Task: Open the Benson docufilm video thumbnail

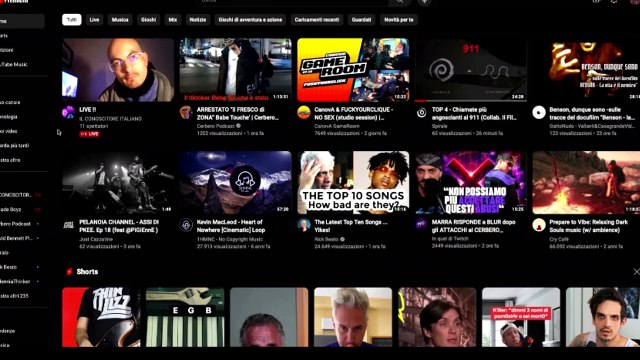Action: [x=586, y=70]
